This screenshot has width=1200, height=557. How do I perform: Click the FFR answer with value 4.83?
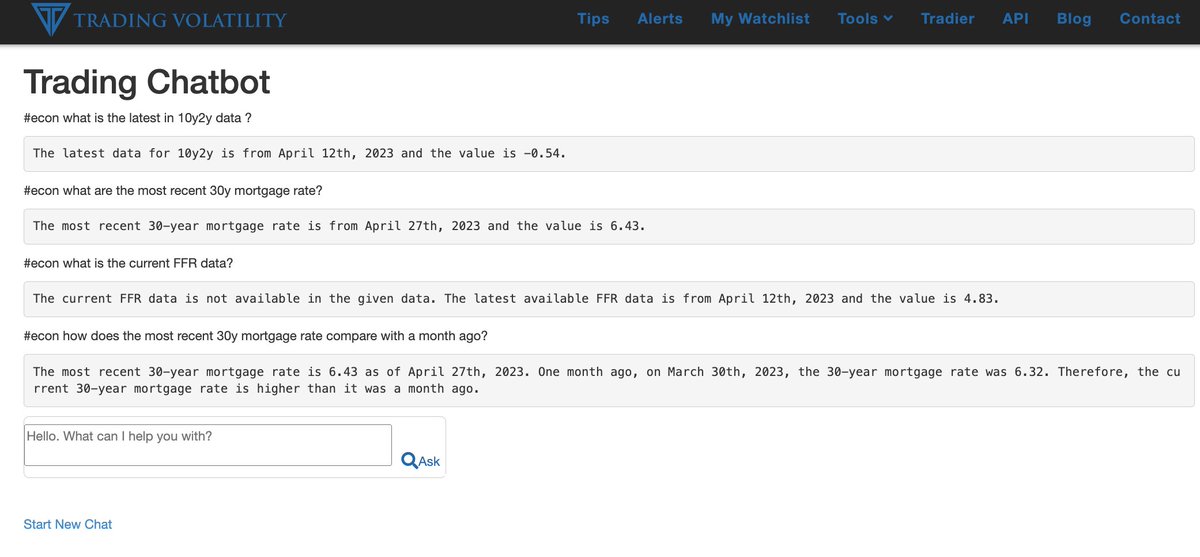coord(609,299)
